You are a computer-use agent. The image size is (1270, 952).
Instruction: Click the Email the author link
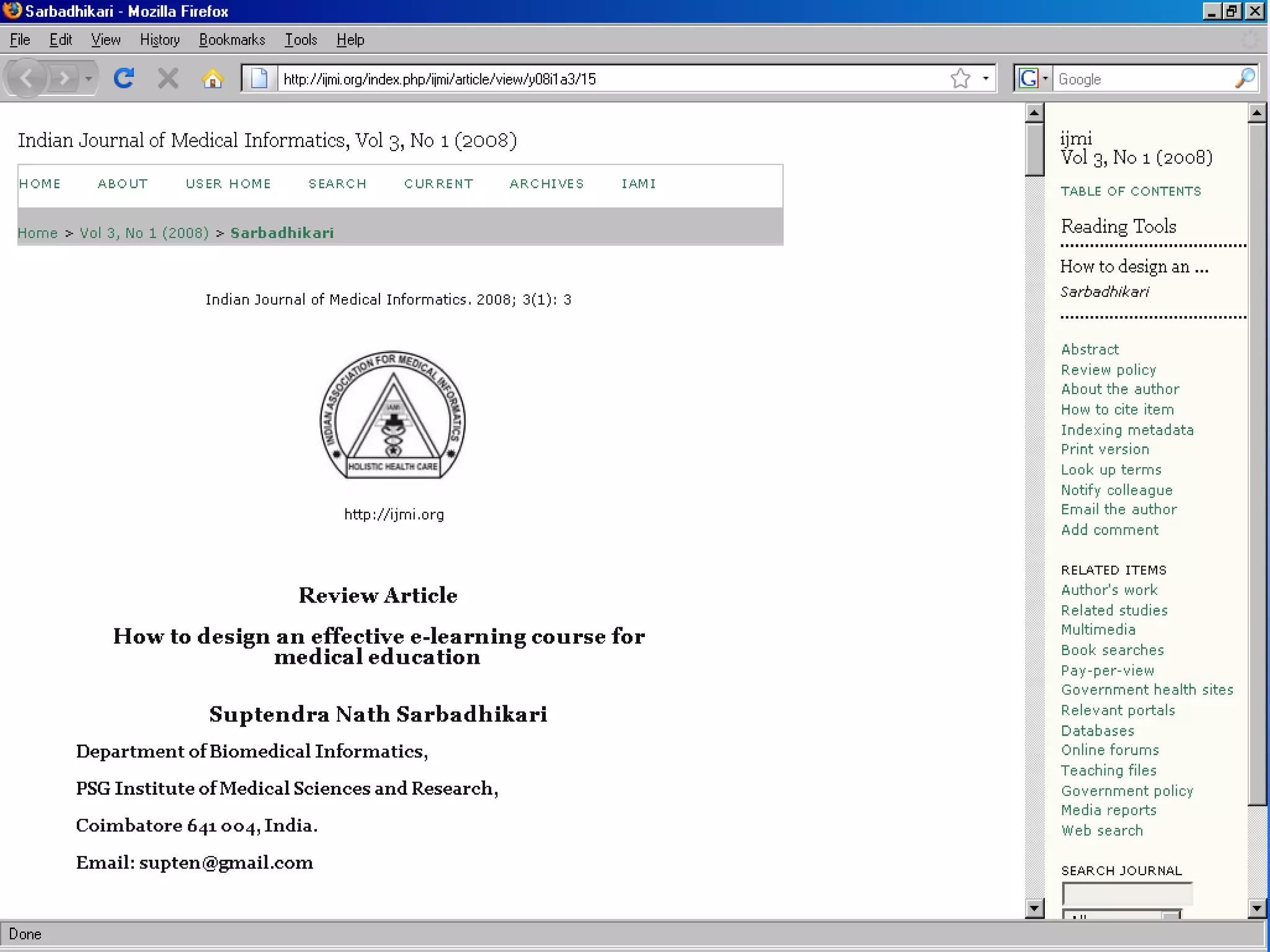coord(1119,509)
